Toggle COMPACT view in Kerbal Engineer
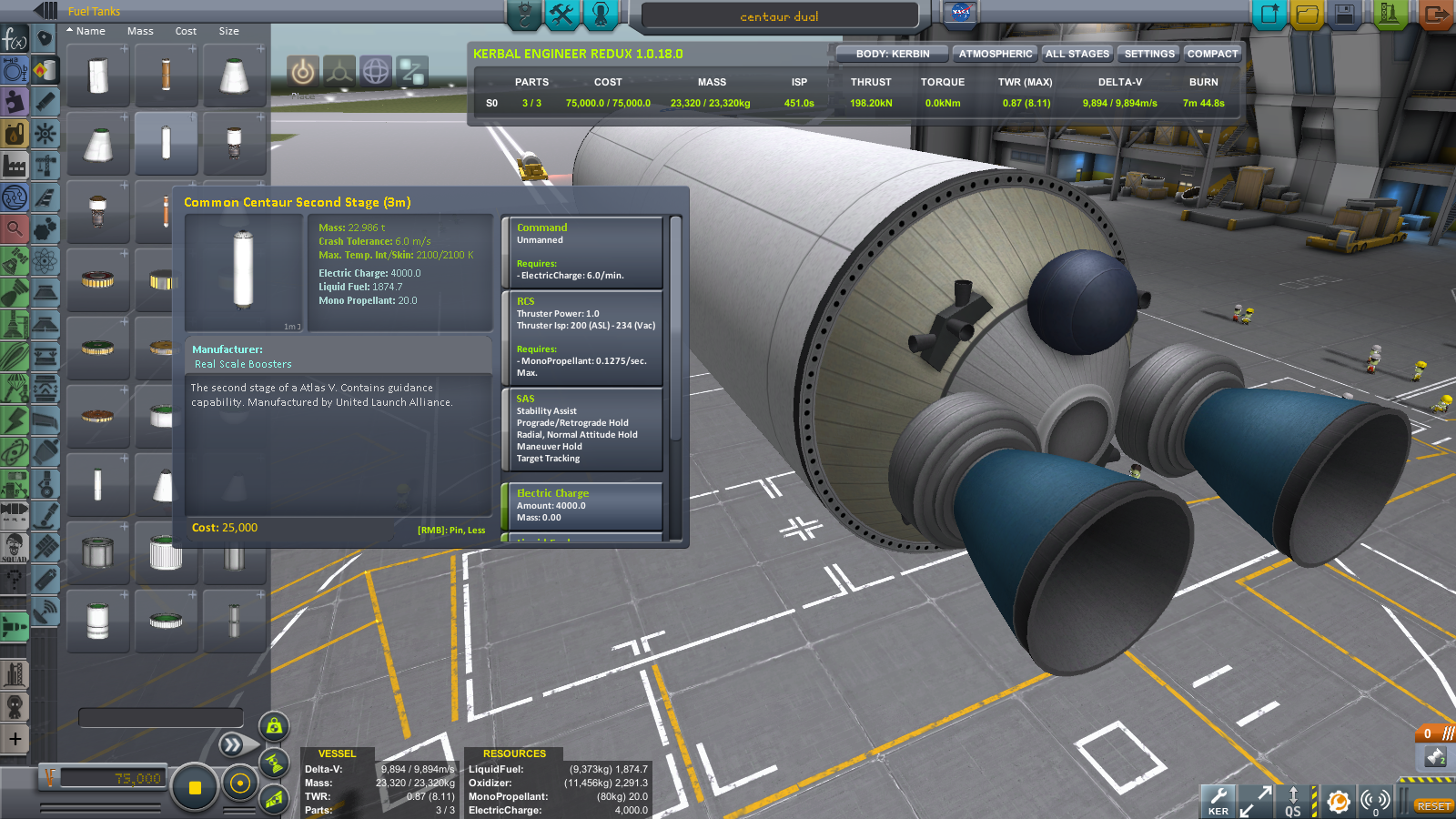1456x819 pixels. (1212, 55)
